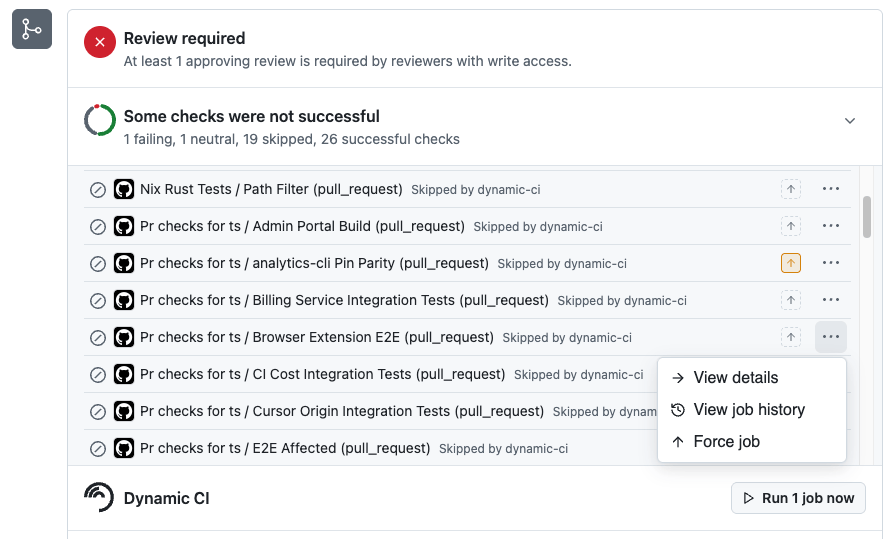Toggle force arrow for Billing Service Integration Tests
This screenshot has height=539, width=892.
(791, 300)
